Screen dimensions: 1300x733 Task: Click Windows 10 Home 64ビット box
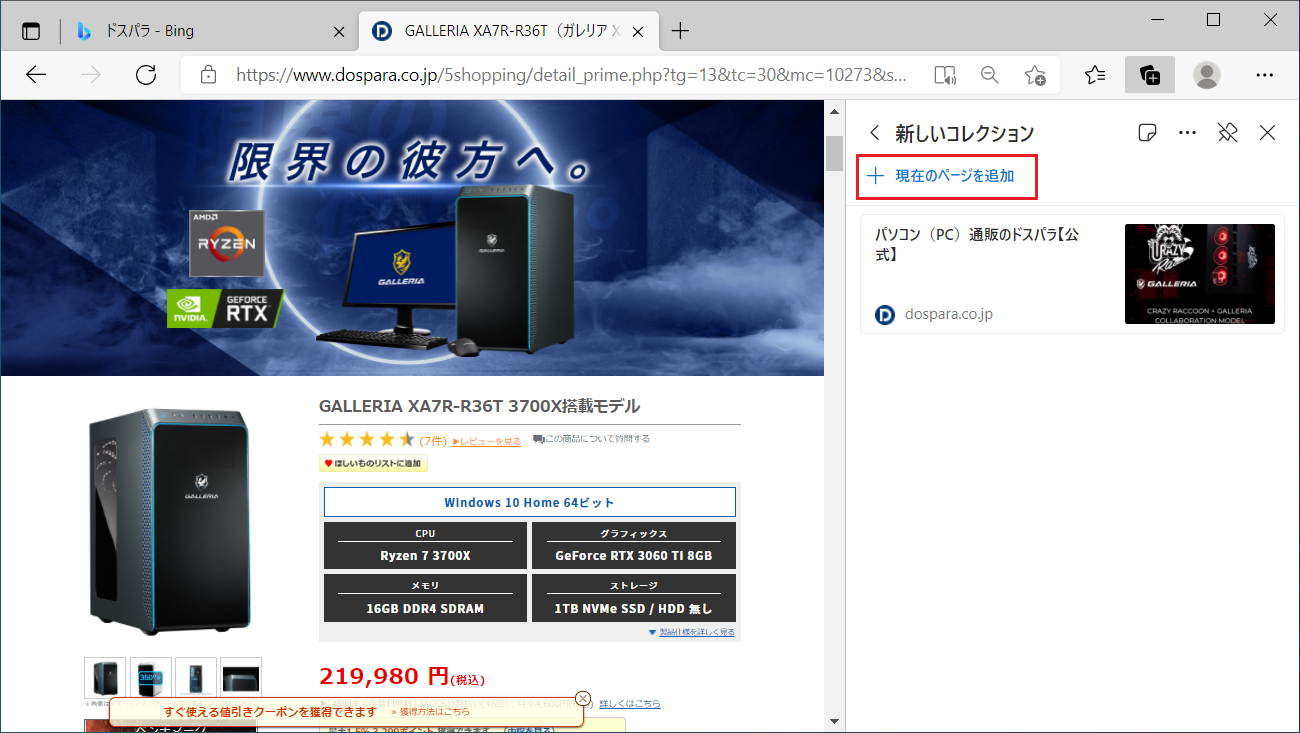coord(530,502)
